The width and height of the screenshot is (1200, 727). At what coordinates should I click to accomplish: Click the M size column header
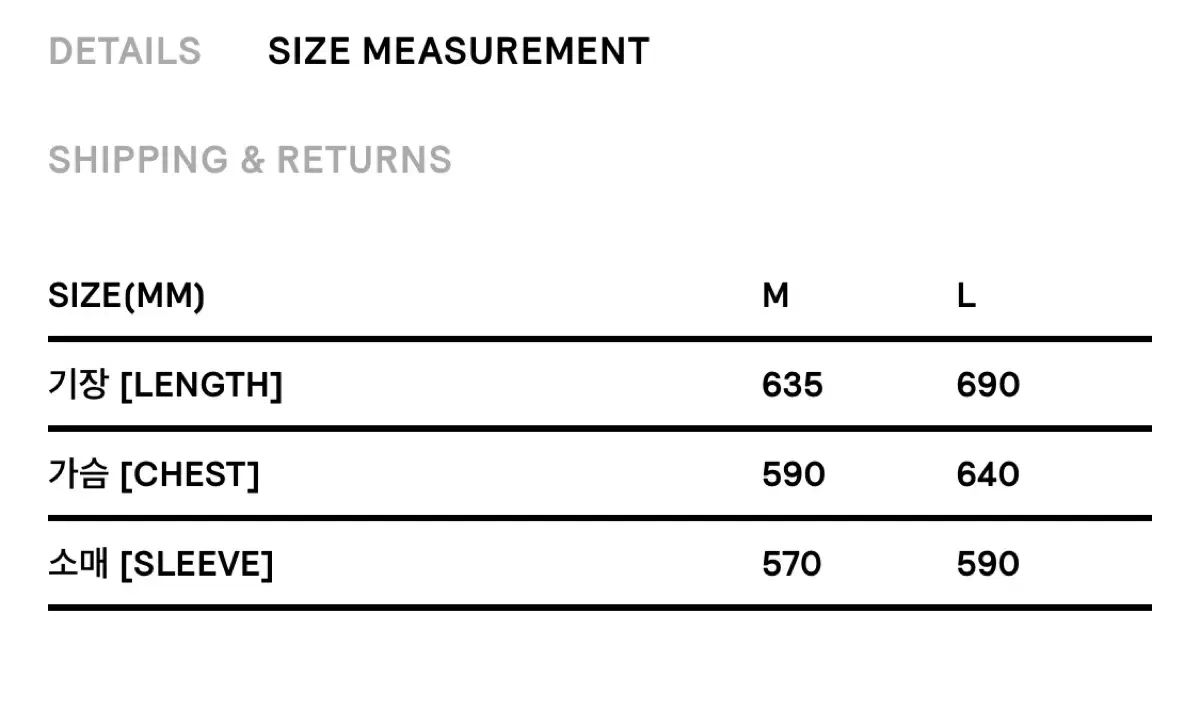[x=775, y=296]
